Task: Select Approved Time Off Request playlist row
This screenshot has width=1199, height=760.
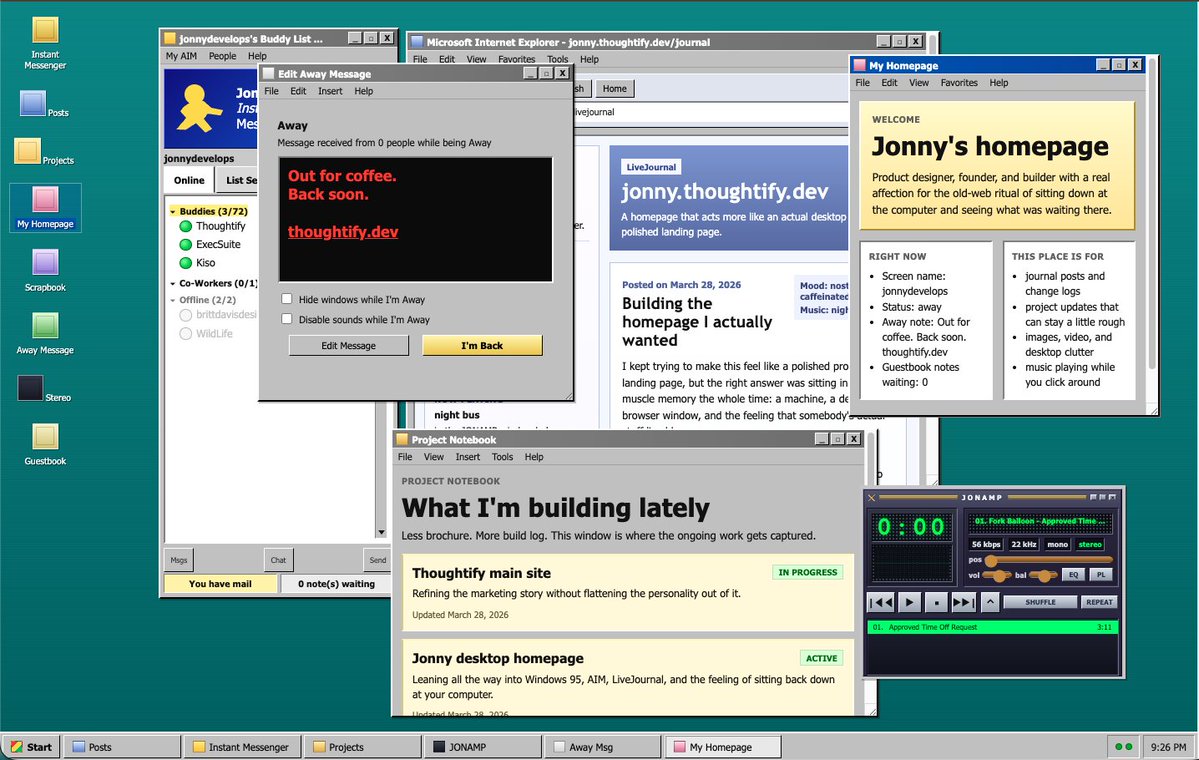Action: point(993,627)
